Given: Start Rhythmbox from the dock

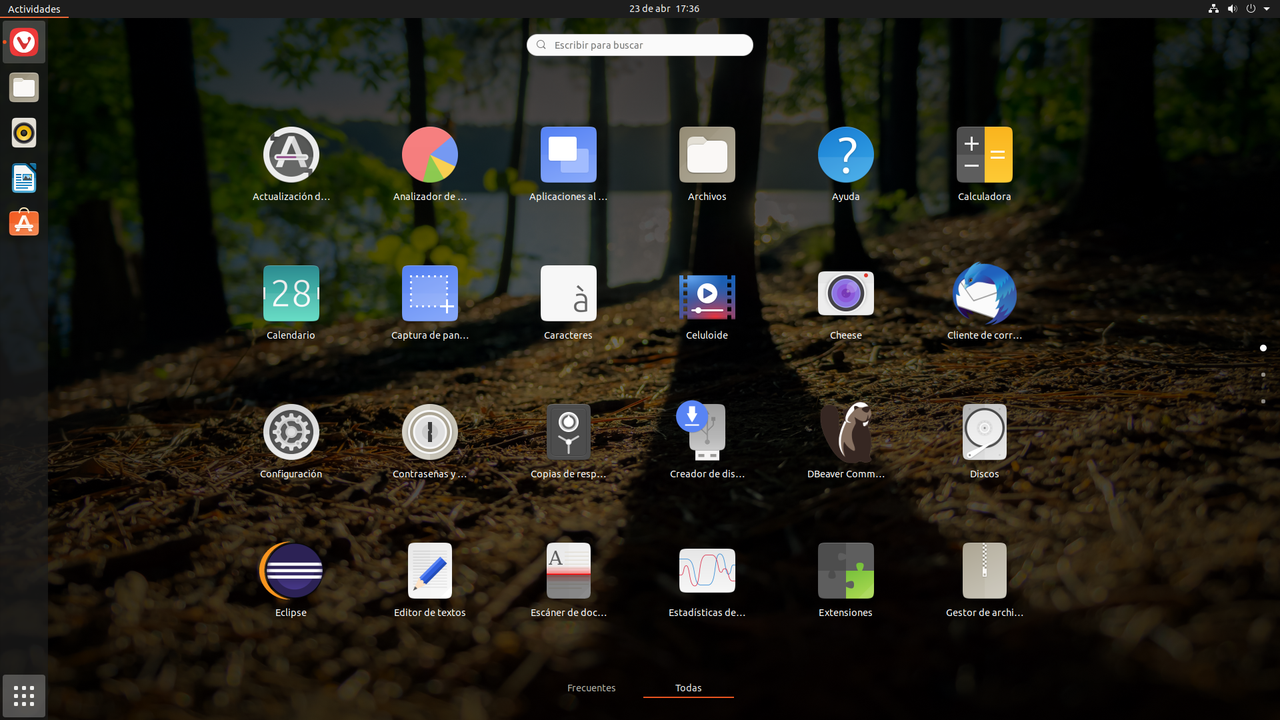Looking at the screenshot, I should pyautogui.click(x=23, y=132).
